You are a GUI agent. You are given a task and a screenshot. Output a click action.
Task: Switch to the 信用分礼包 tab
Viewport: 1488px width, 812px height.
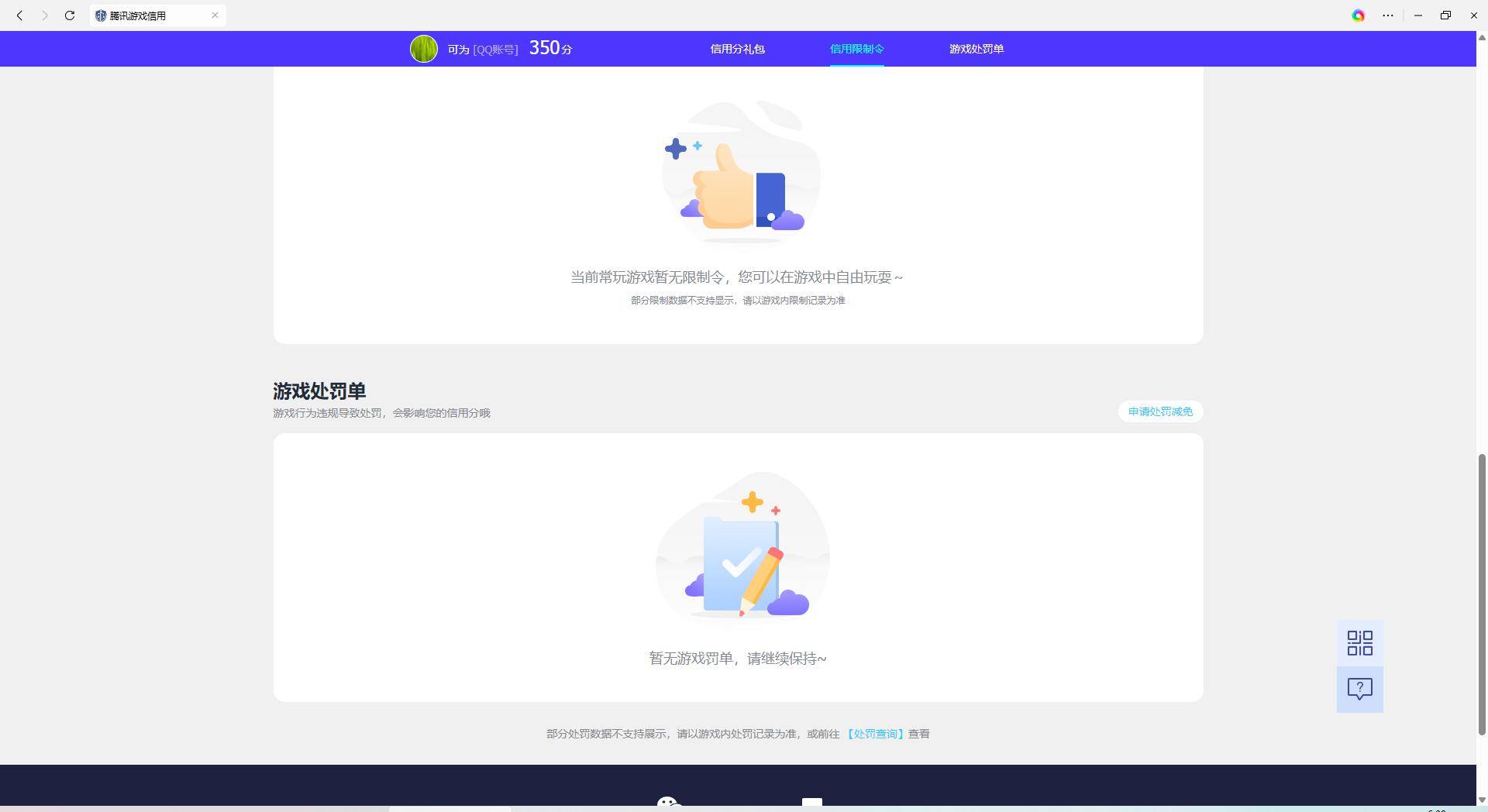point(737,48)
